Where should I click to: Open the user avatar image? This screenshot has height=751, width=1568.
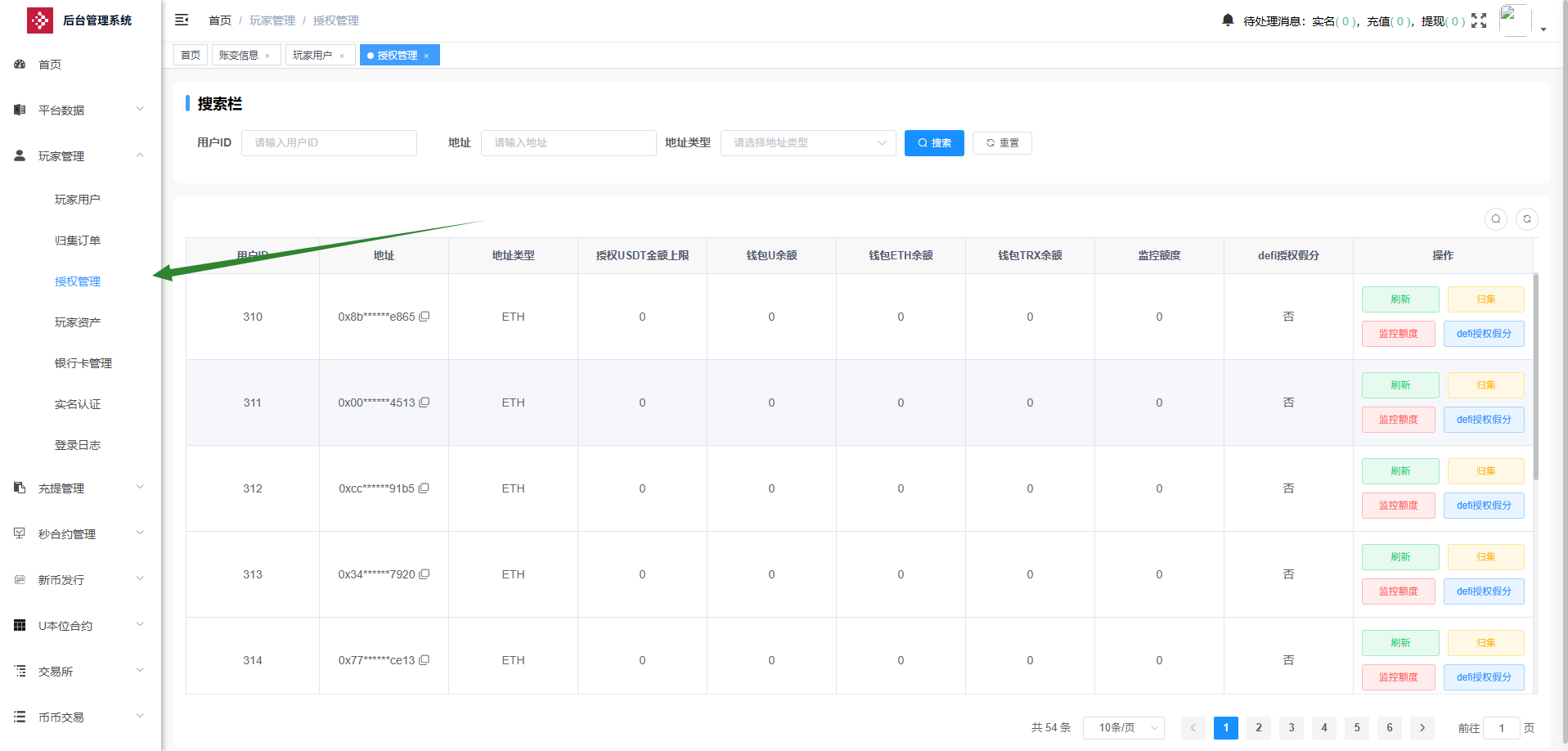1514,20
